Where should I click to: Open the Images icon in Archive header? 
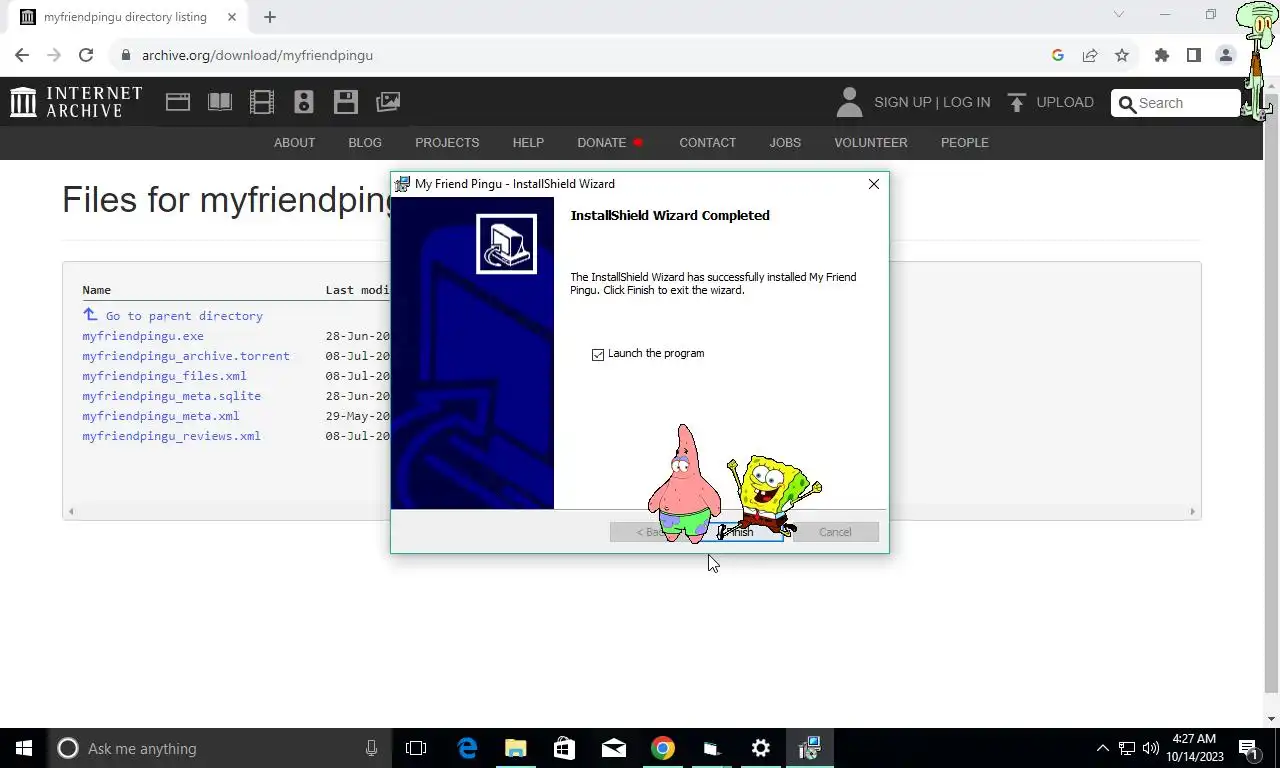pos(388,102)
